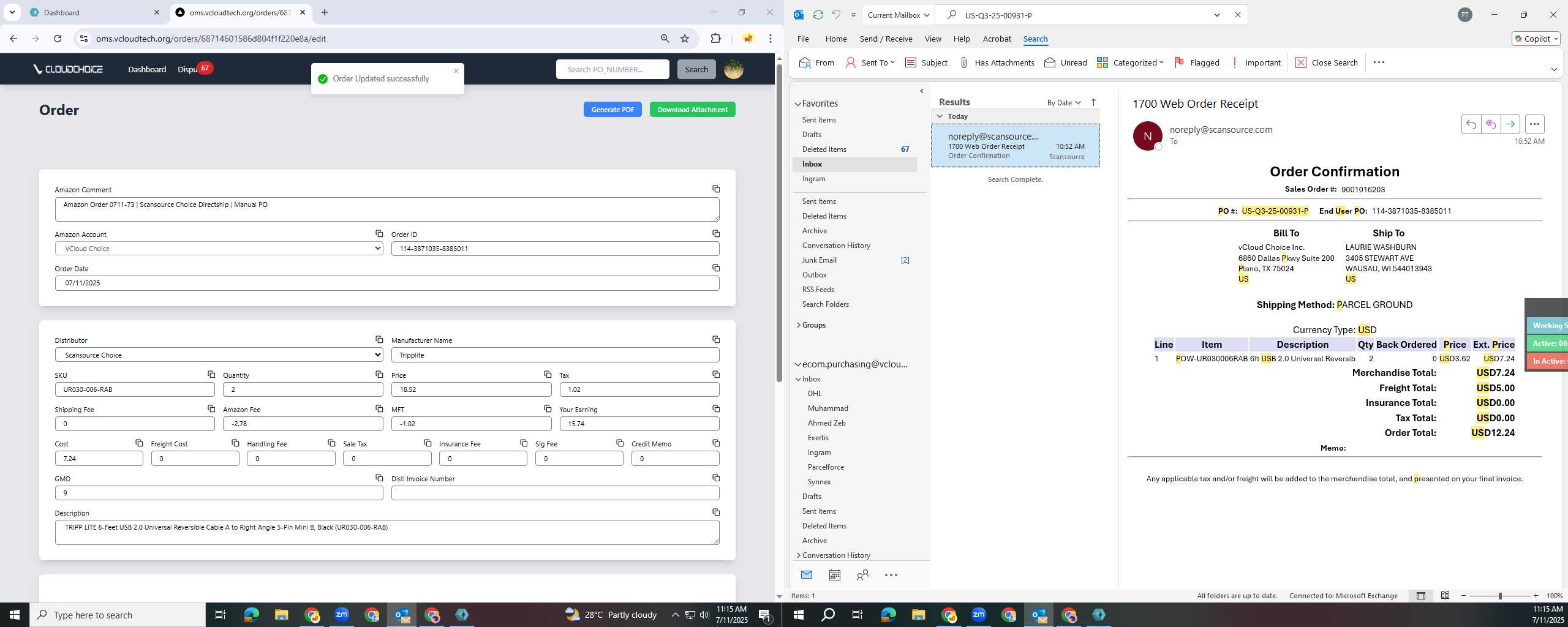1568x627 pixels.
Task: Copy the Quantity field value
Action: 379,374
